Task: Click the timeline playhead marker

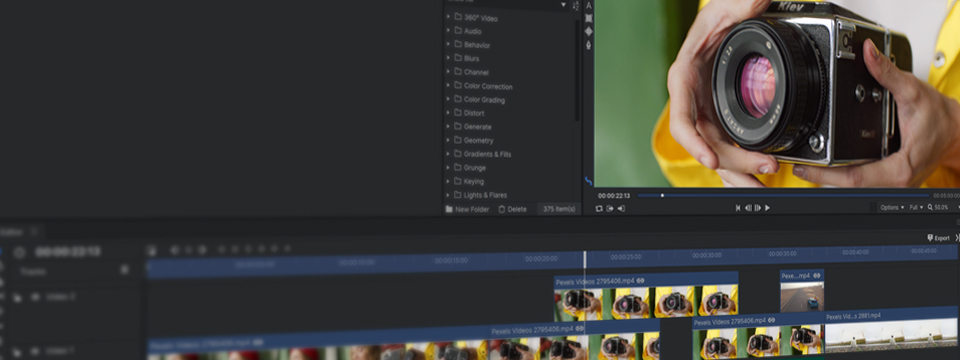Action: [x=585, y=259]
